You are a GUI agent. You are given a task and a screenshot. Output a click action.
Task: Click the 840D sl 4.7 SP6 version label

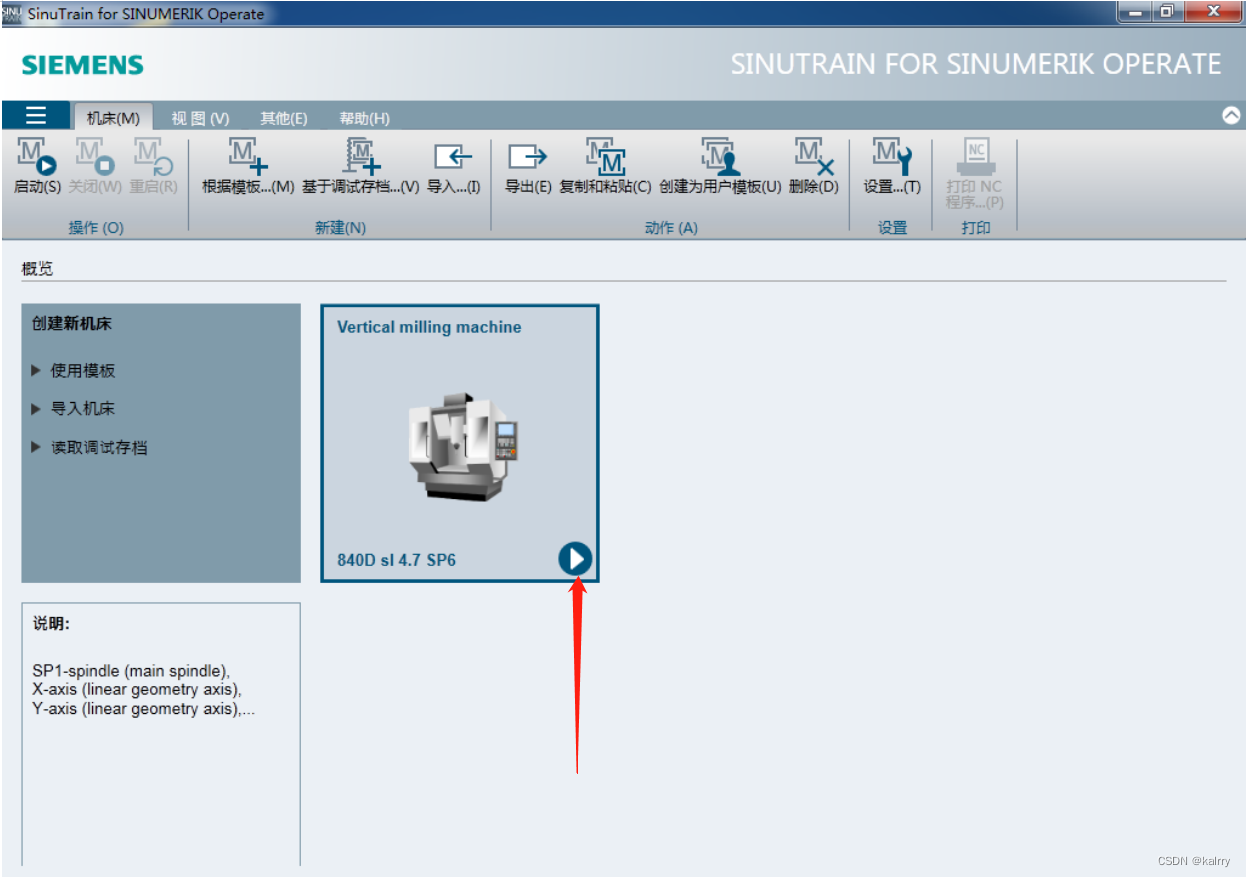pyautogui.click(x=396, y=560)
